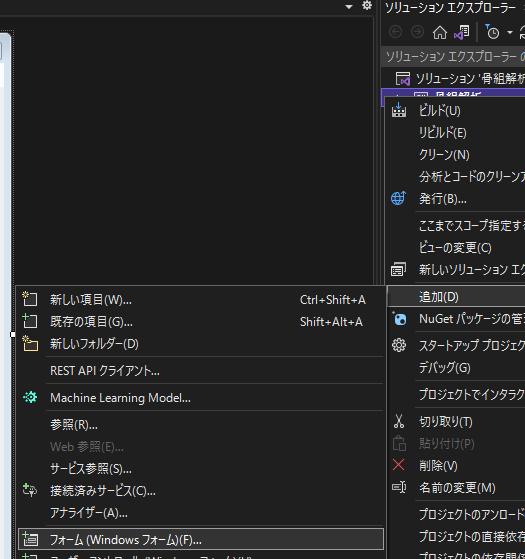The height and width of the screenshot is (559, 525).
Task: Click the back arrow in Solution Explorer toolbar
Action: pos(395,32)
